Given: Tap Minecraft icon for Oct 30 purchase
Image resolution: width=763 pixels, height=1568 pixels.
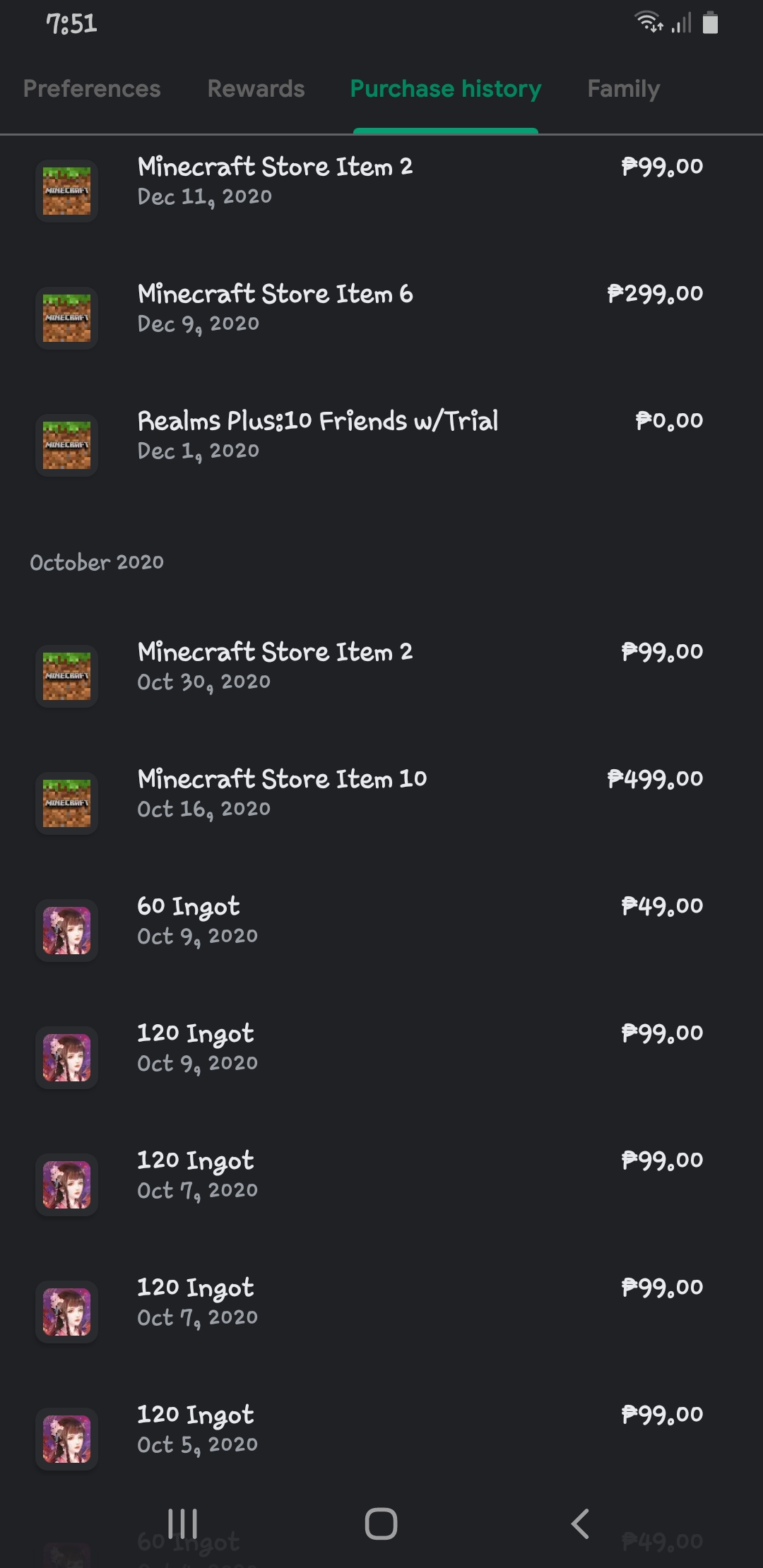Looking at the screenshot, I should click(66, 676).
